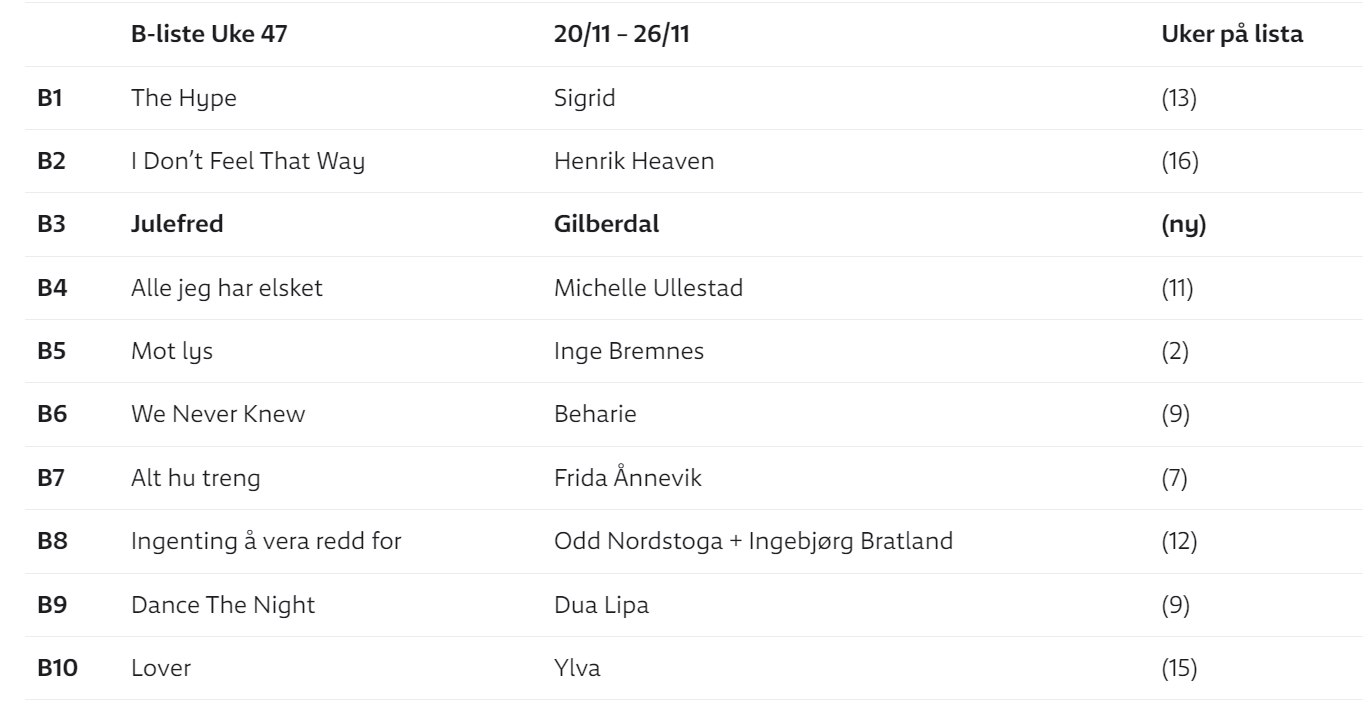Click "Alle jeg har elsket" song title

(227, 288)
